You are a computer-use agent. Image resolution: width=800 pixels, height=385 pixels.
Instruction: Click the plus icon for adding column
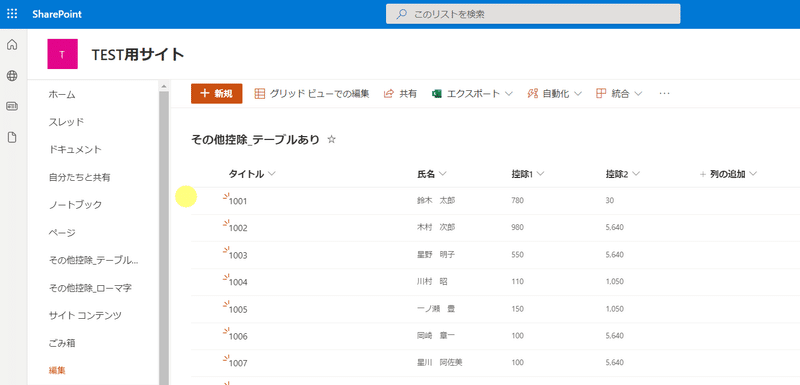click(x=703, y=174)
